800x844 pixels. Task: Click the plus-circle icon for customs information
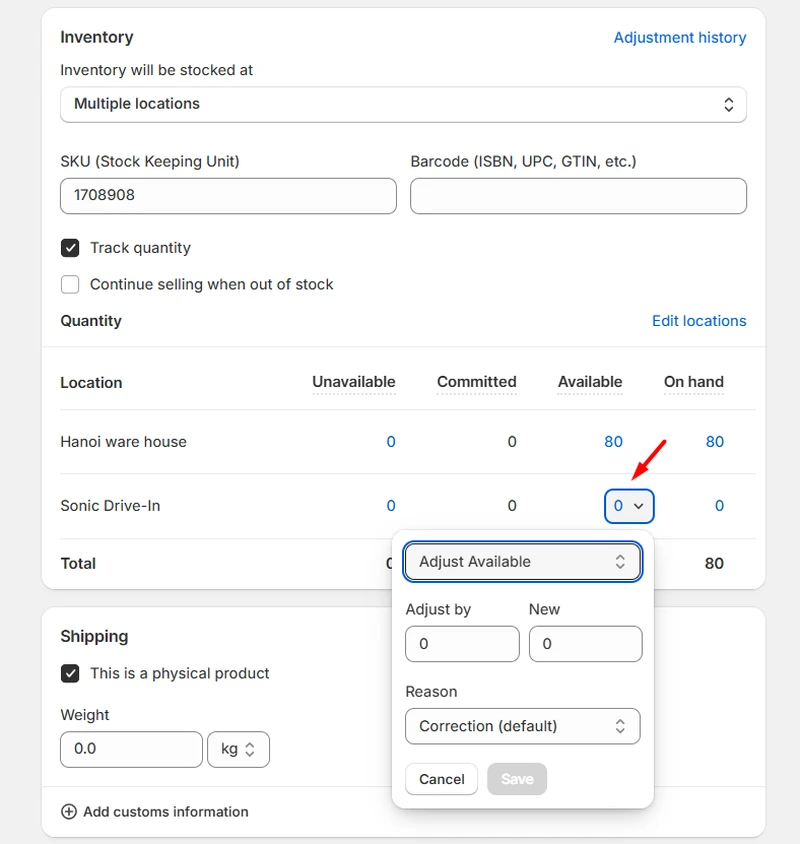click(69, 812)
